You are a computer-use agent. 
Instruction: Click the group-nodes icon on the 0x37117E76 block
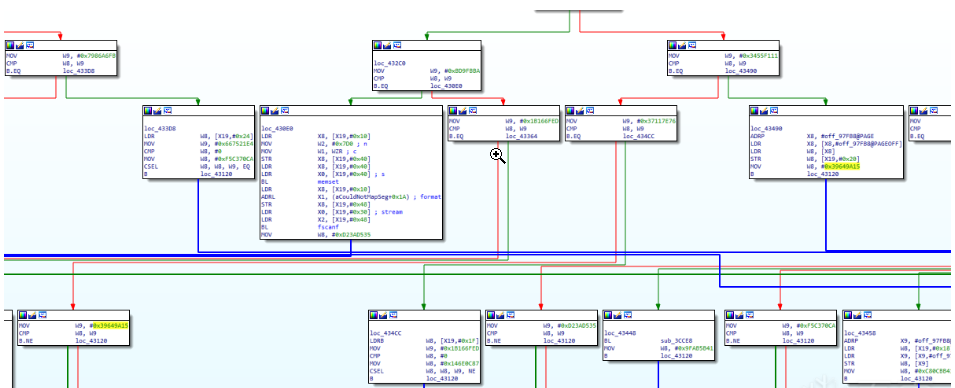click(x=591, y=110)
